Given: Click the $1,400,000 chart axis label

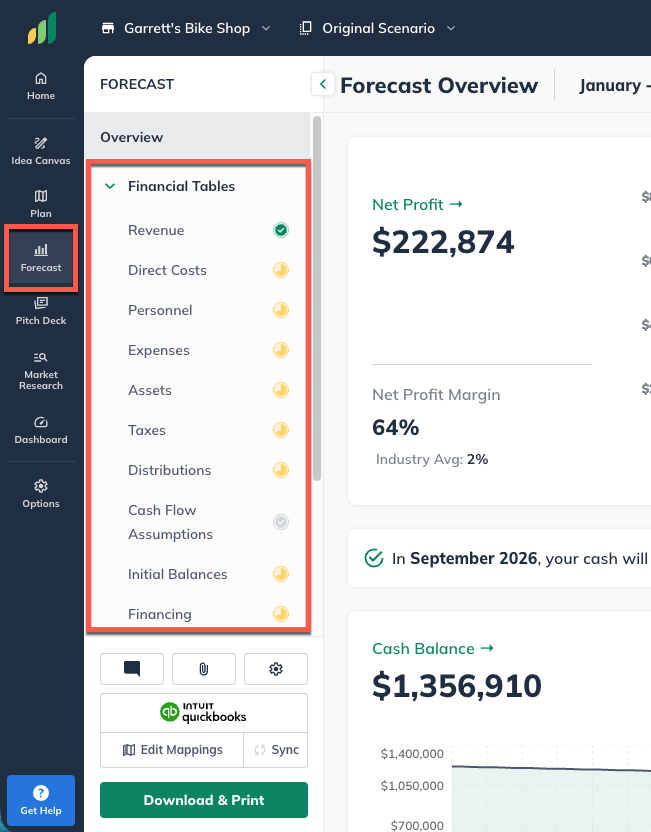Looking at the screenshot, I should click(412, 753).
